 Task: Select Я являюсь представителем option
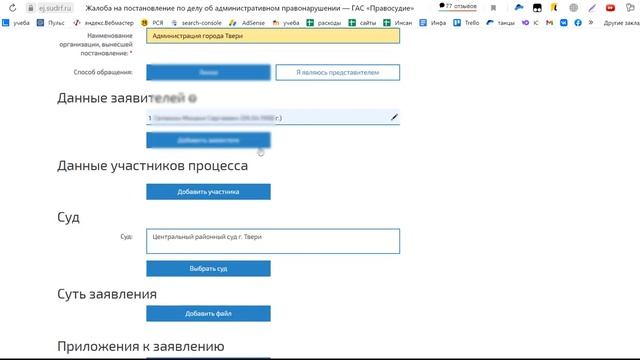338,72
